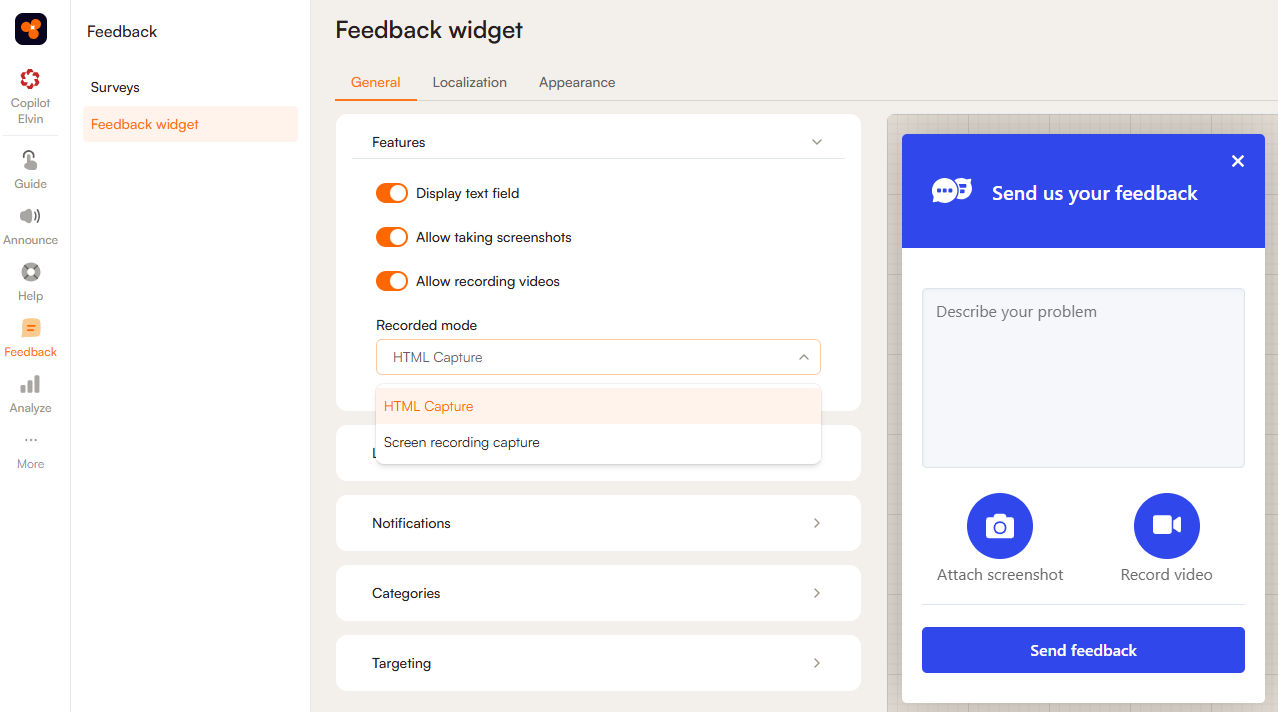The image size is (1278, 712).
Task: Click the Record video camera icon
Action: 1166,526
